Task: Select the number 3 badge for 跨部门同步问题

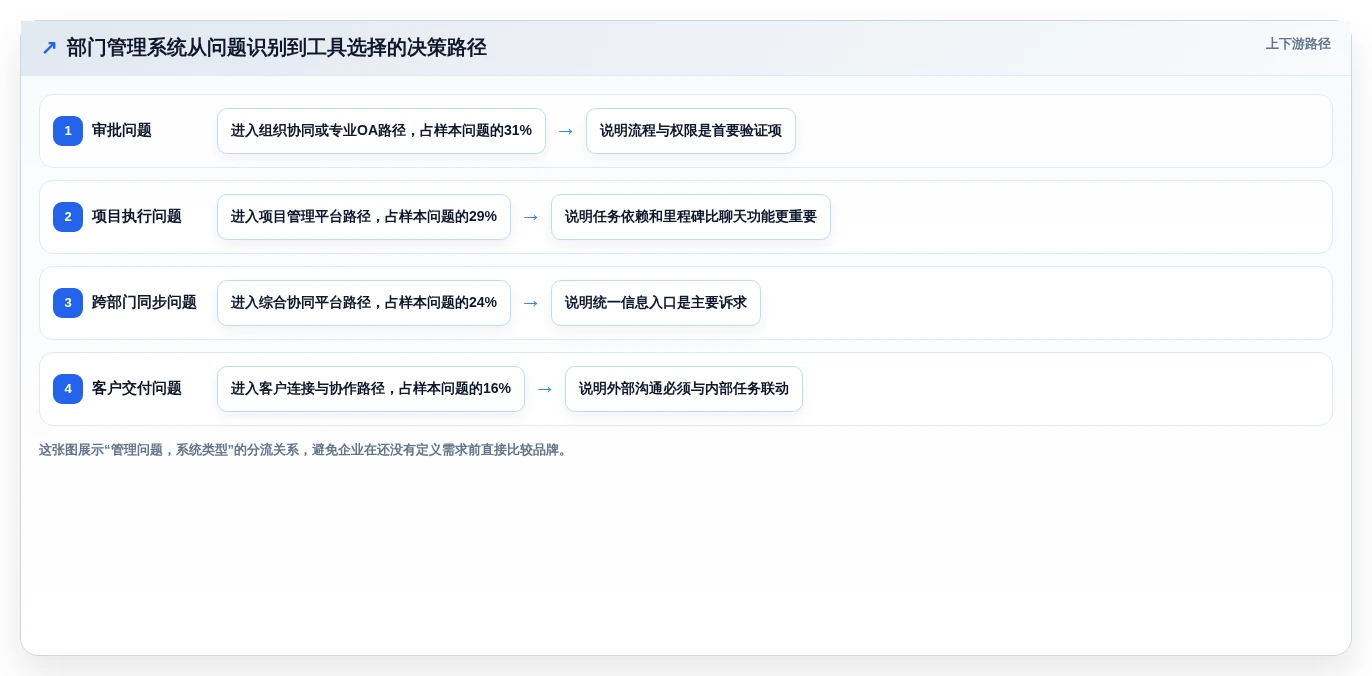Action: [68, 303]
